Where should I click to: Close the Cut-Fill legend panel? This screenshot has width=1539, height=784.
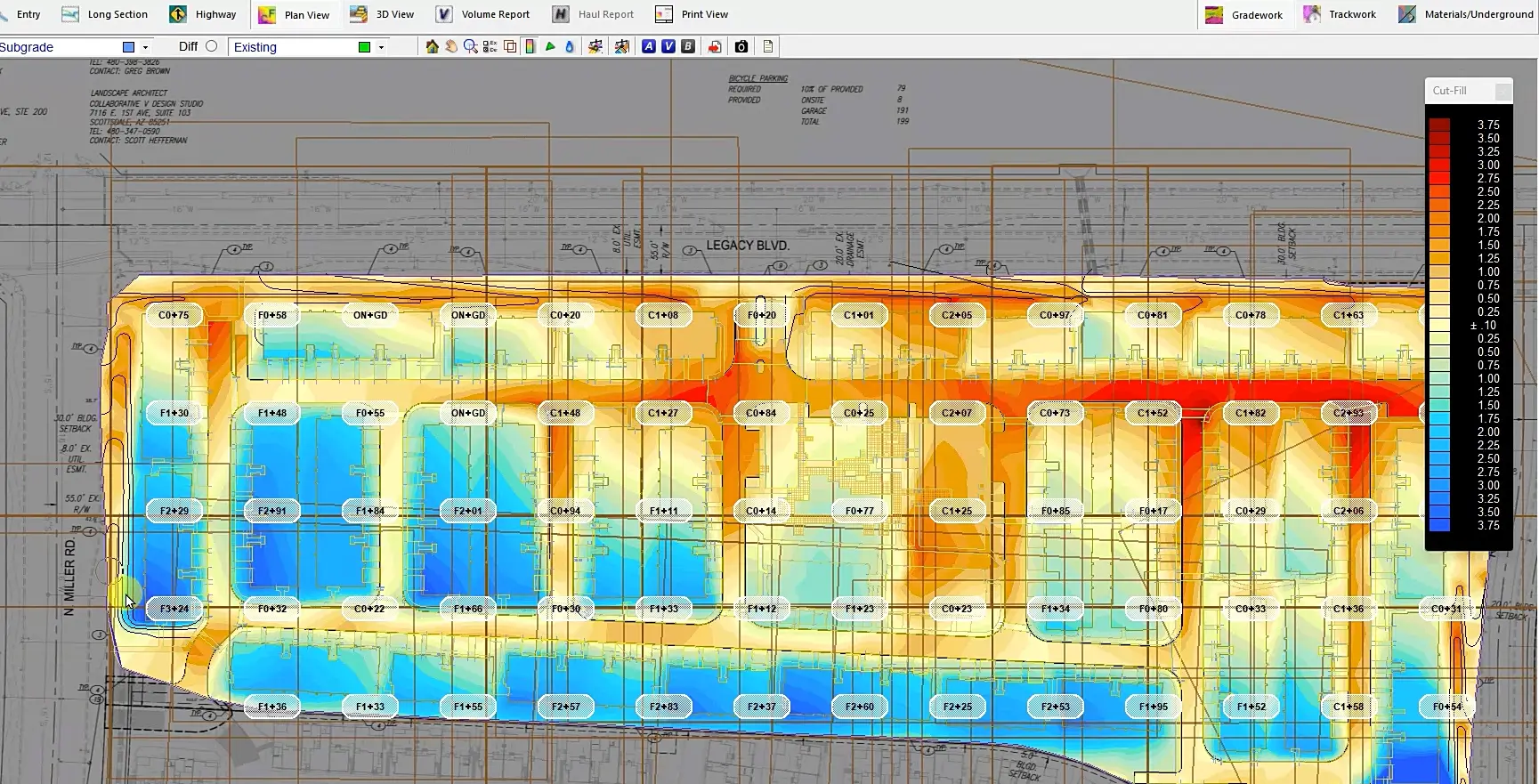(1503, 91)
